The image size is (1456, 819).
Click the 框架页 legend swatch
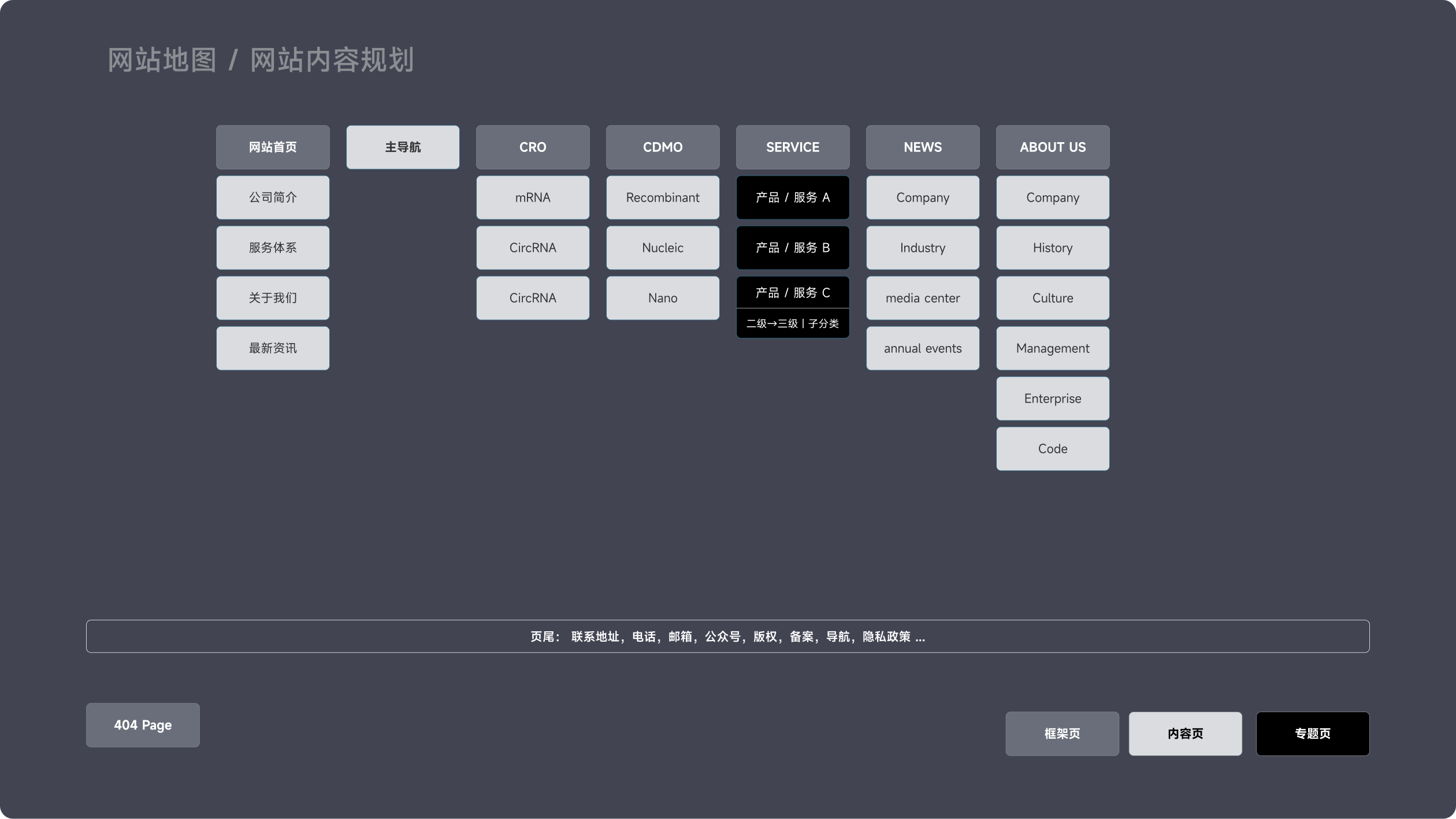[x=1061, y=734]
